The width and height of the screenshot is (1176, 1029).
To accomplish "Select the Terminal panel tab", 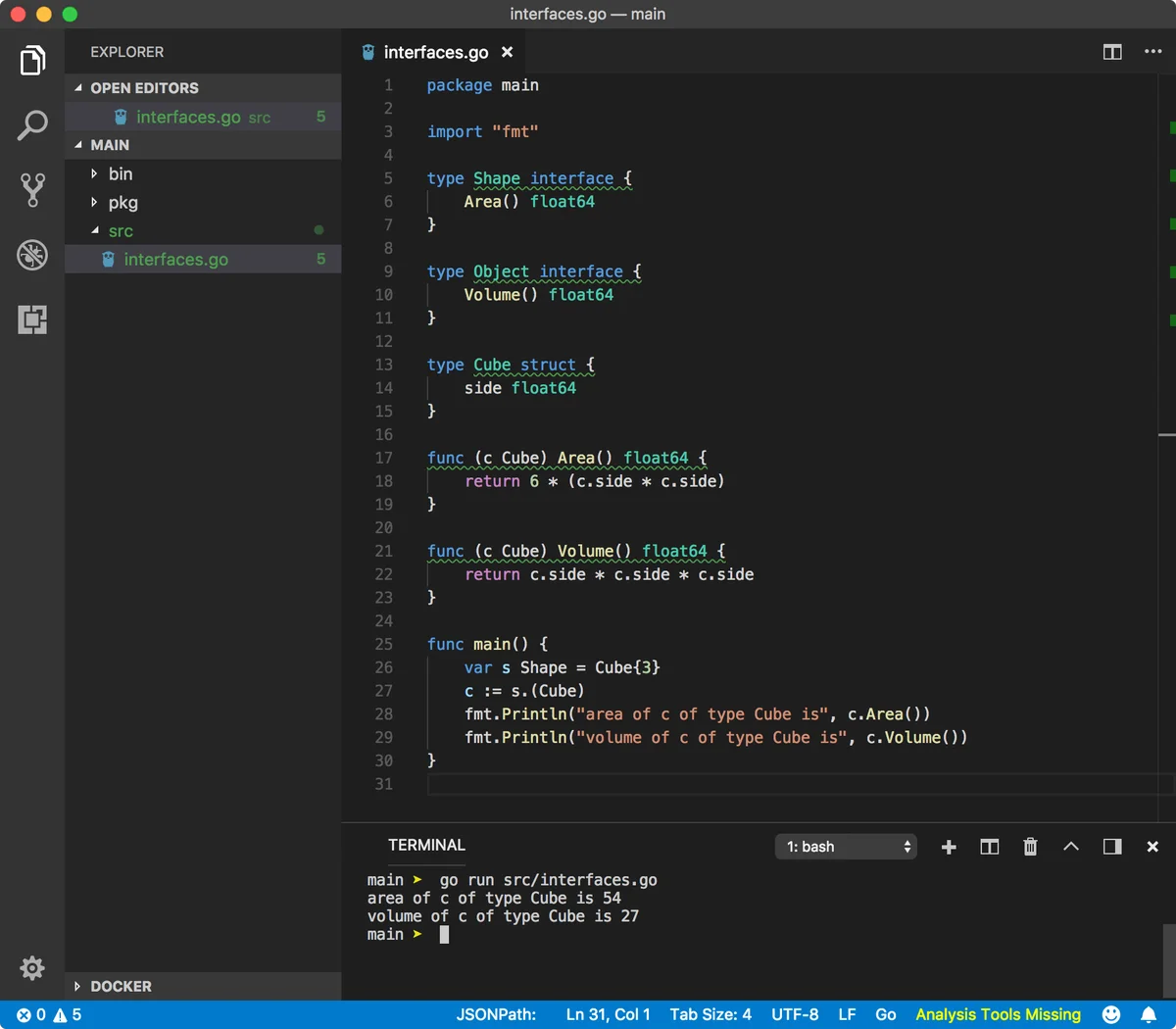I will click(x=426, y=845).
